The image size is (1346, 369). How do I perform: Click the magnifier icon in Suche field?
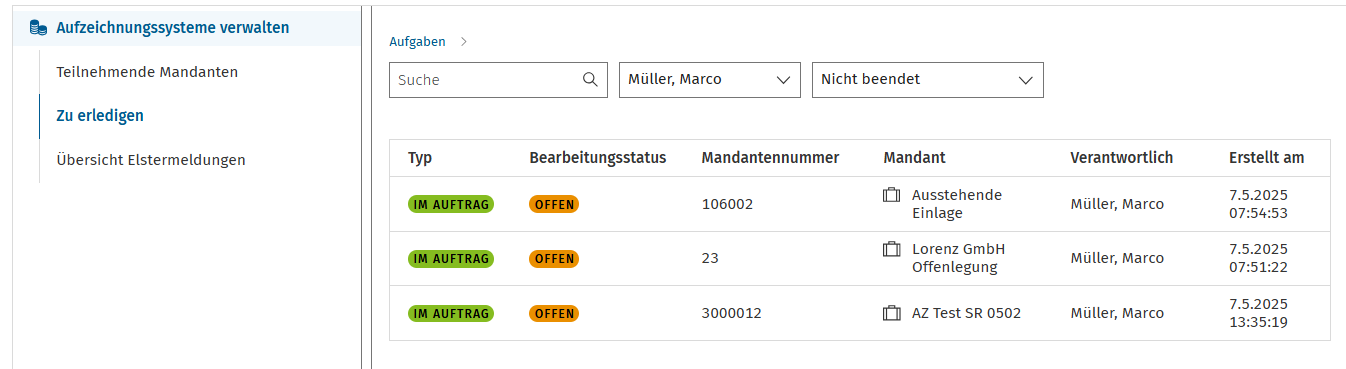pos(590,80)
